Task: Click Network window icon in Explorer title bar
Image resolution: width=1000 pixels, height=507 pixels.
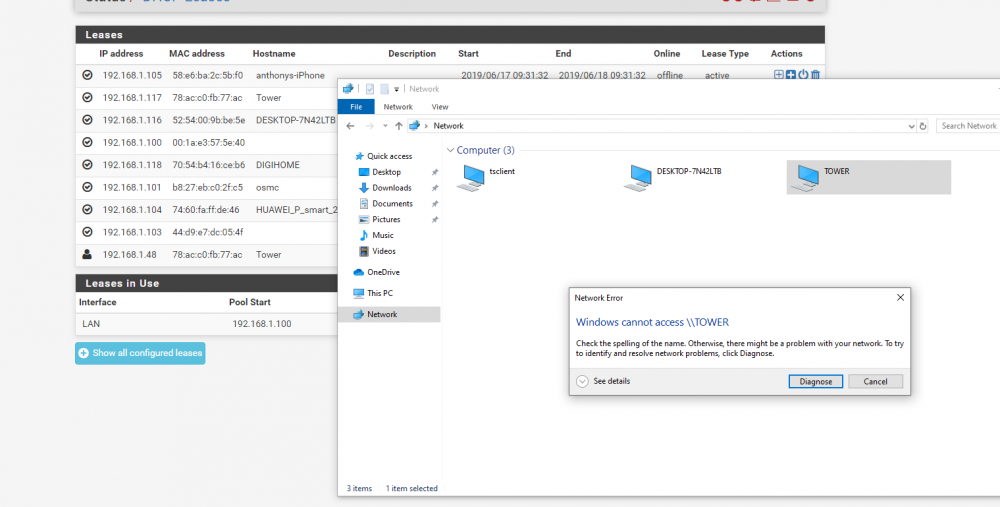Action: tap(348, 89)
